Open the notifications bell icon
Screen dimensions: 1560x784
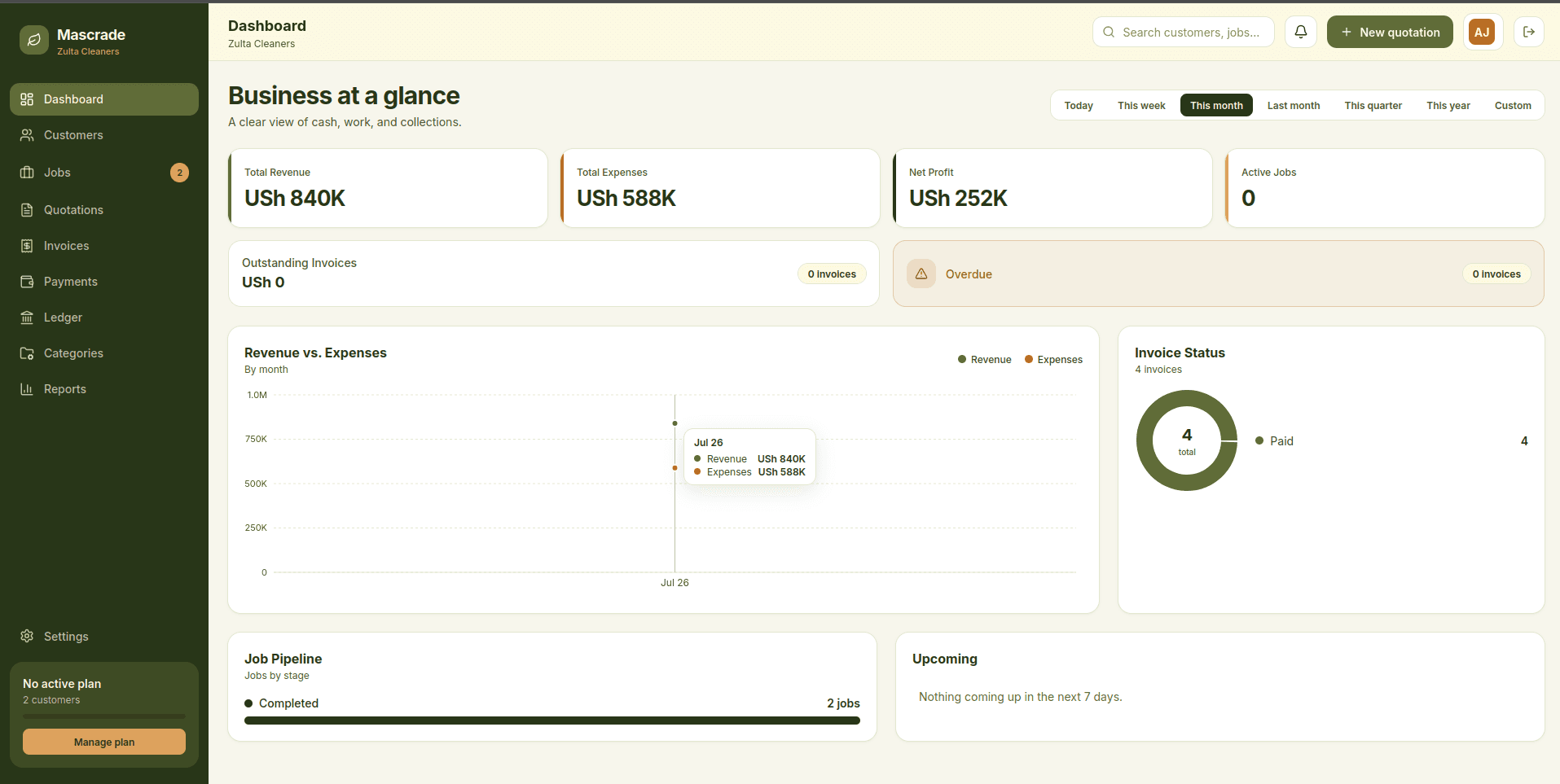[x=1301, y=32]
